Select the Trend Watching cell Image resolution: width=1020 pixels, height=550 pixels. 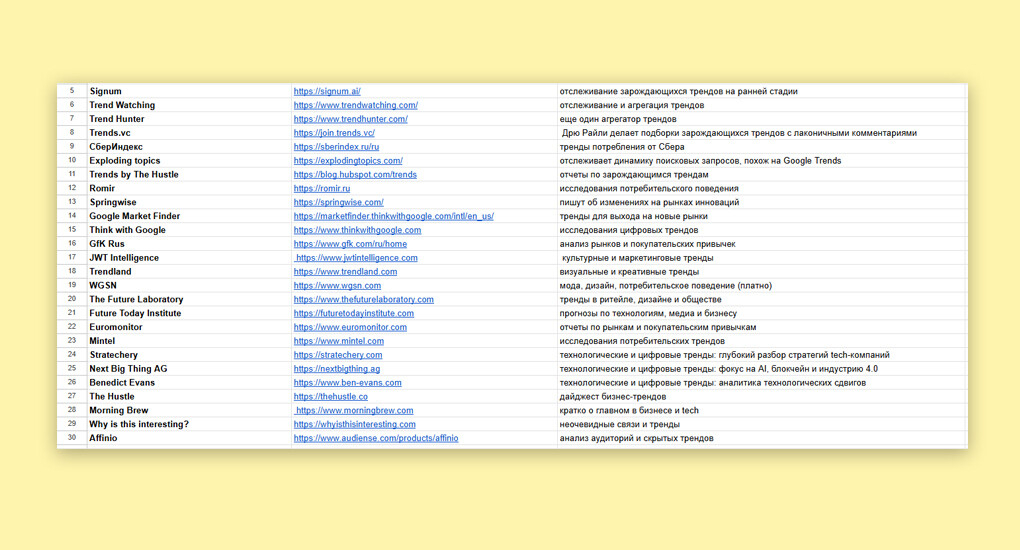(x=189, y=105)
